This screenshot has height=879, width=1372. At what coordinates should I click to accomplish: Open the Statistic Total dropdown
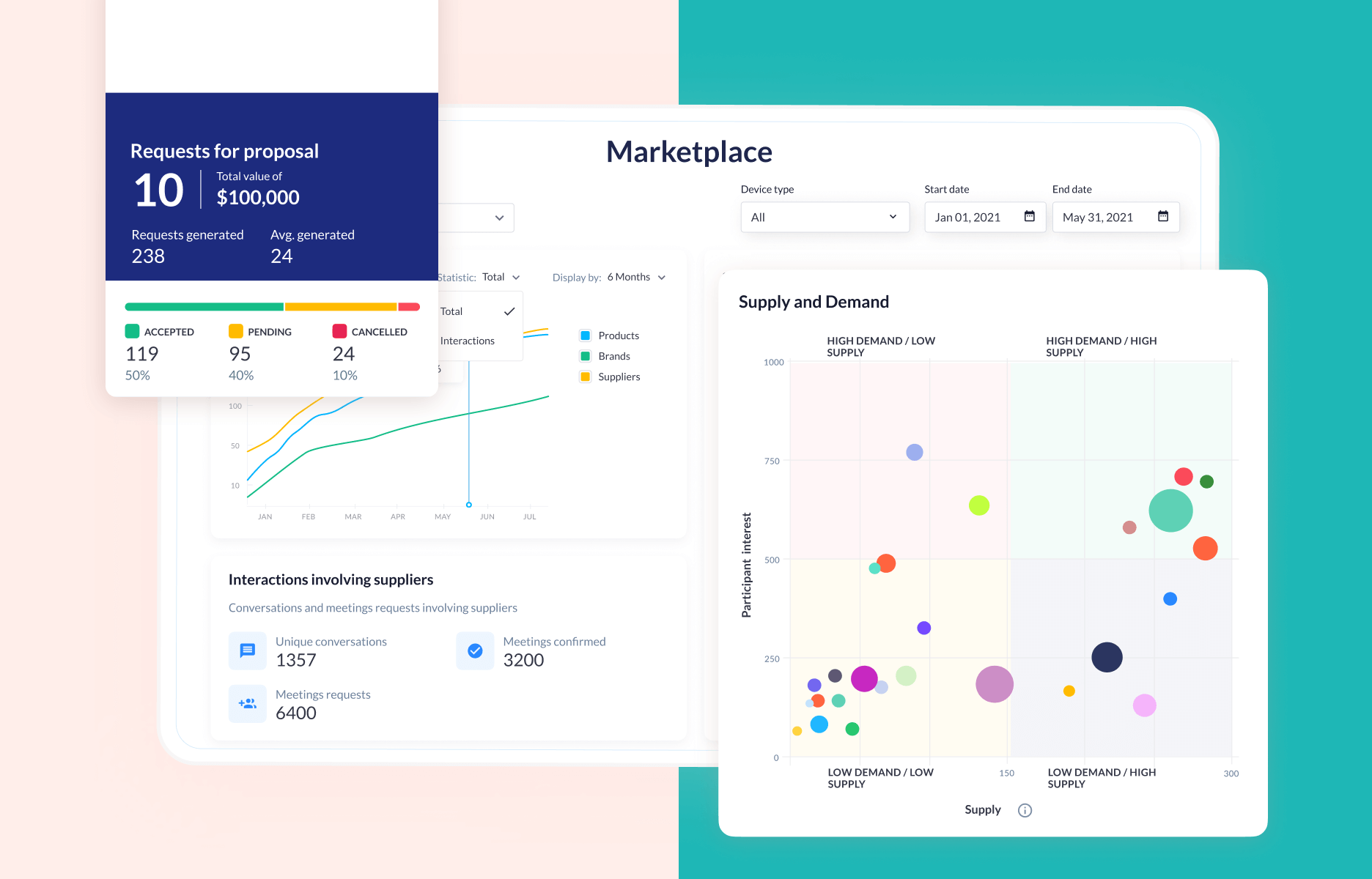click(501, 277)
